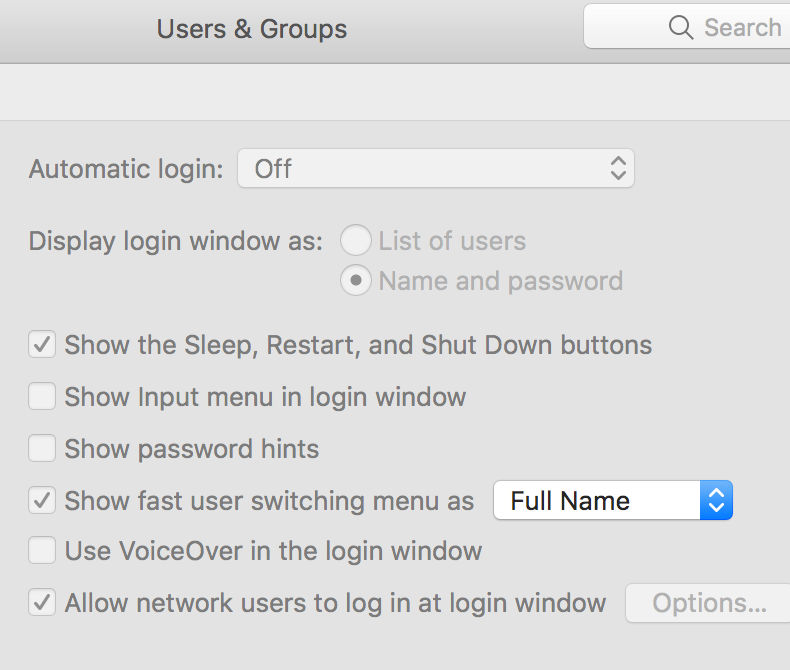The height and width of the screenshot is (670, 790).
Task: Tick the Show password hints checkbox
Action: tap(42, 448)
